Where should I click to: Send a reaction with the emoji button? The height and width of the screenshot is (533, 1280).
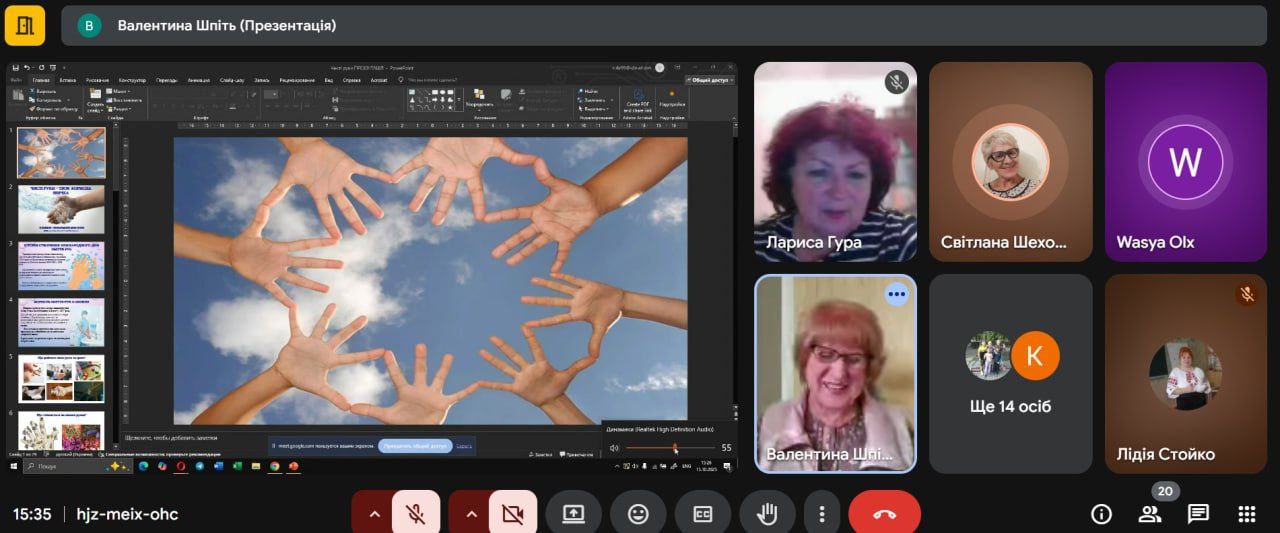click(638, 514)
